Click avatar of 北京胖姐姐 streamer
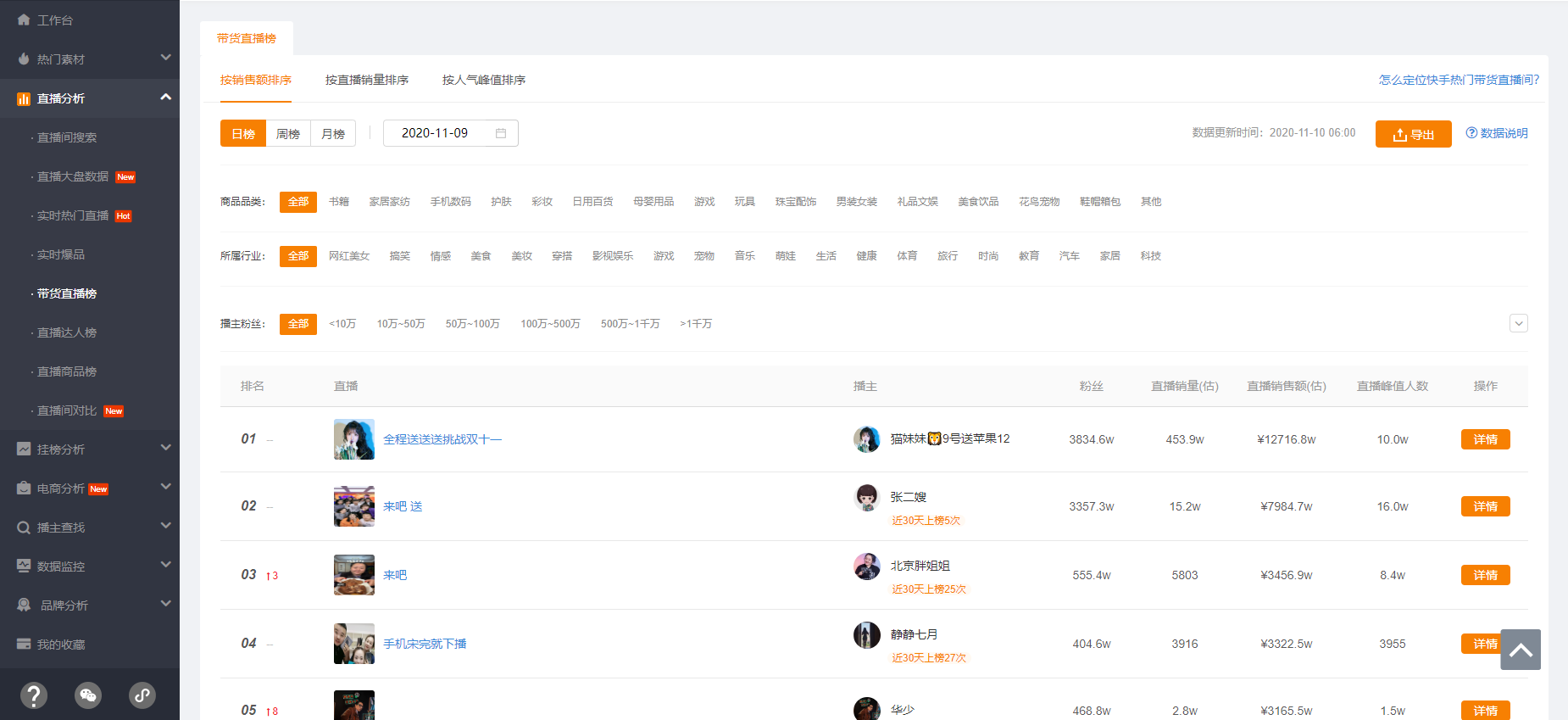This screenshot has width=1568, height=720. coord(867,567)
